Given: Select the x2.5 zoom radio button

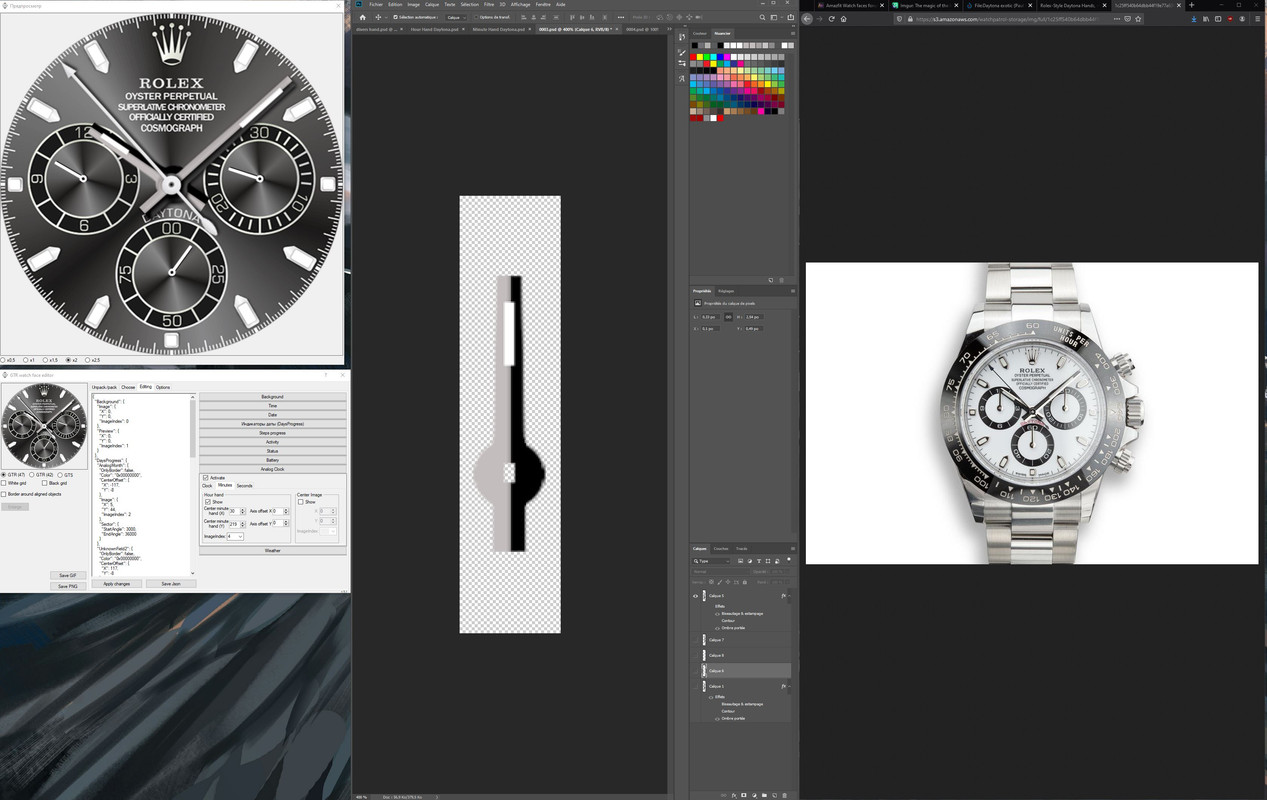Looking at the screenshot, I should pos(88,360).
